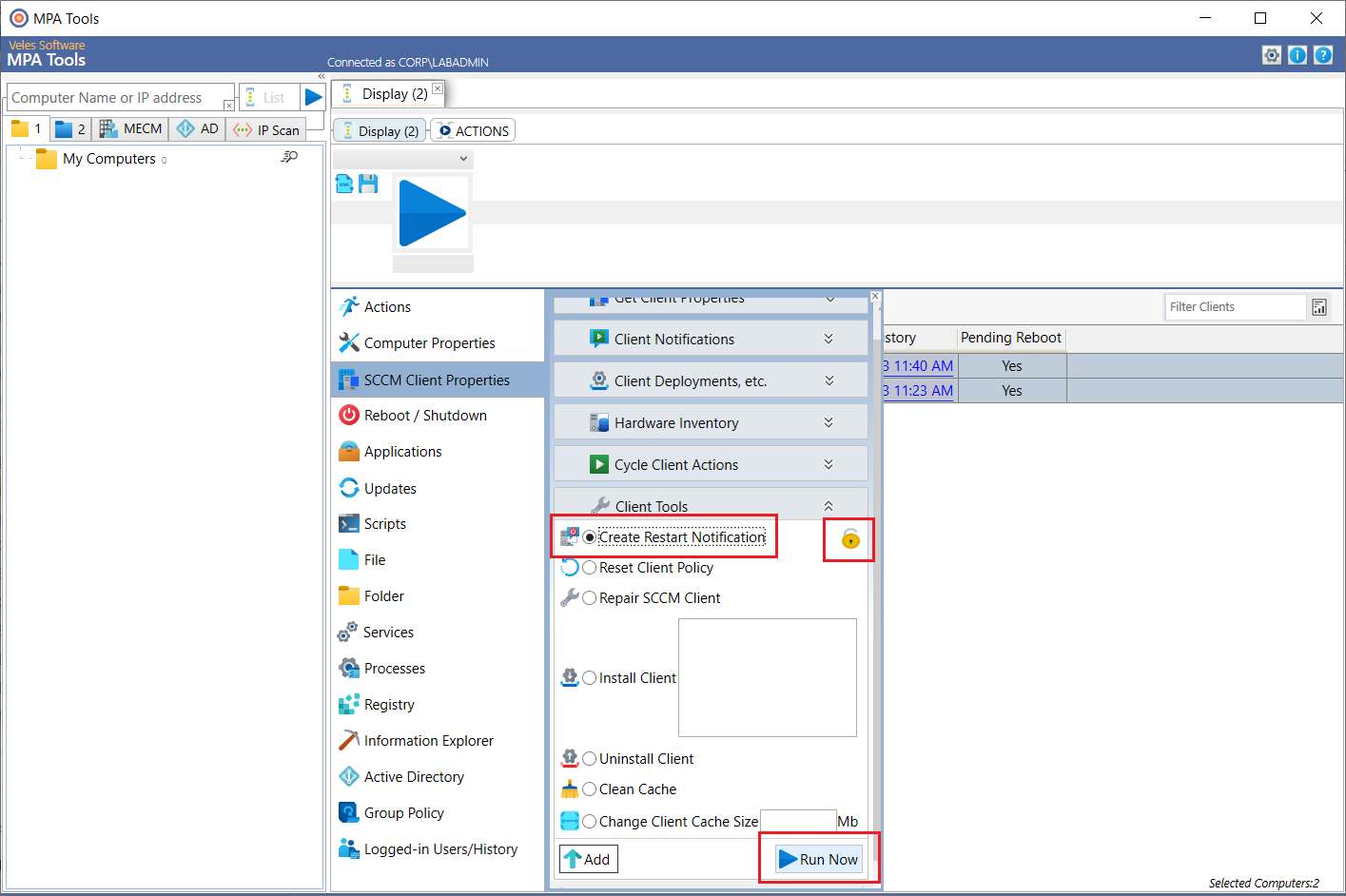1346x896 pixels.
Task: Collapse the Client Tools group
Action: point(711,504)
